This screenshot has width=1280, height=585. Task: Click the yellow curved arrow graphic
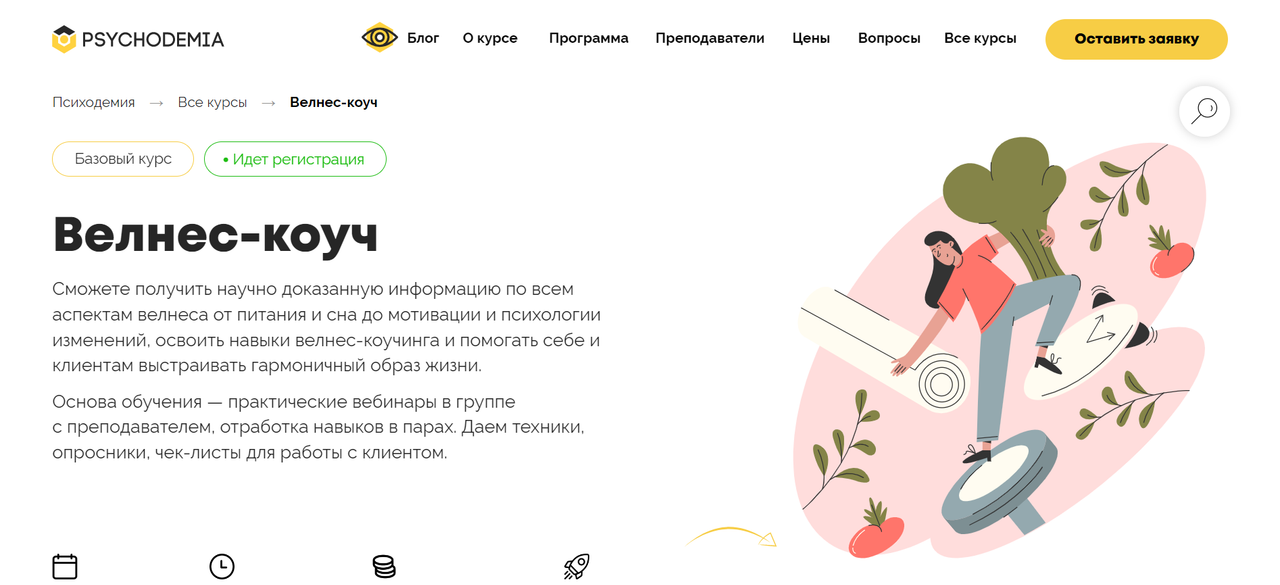731,537
